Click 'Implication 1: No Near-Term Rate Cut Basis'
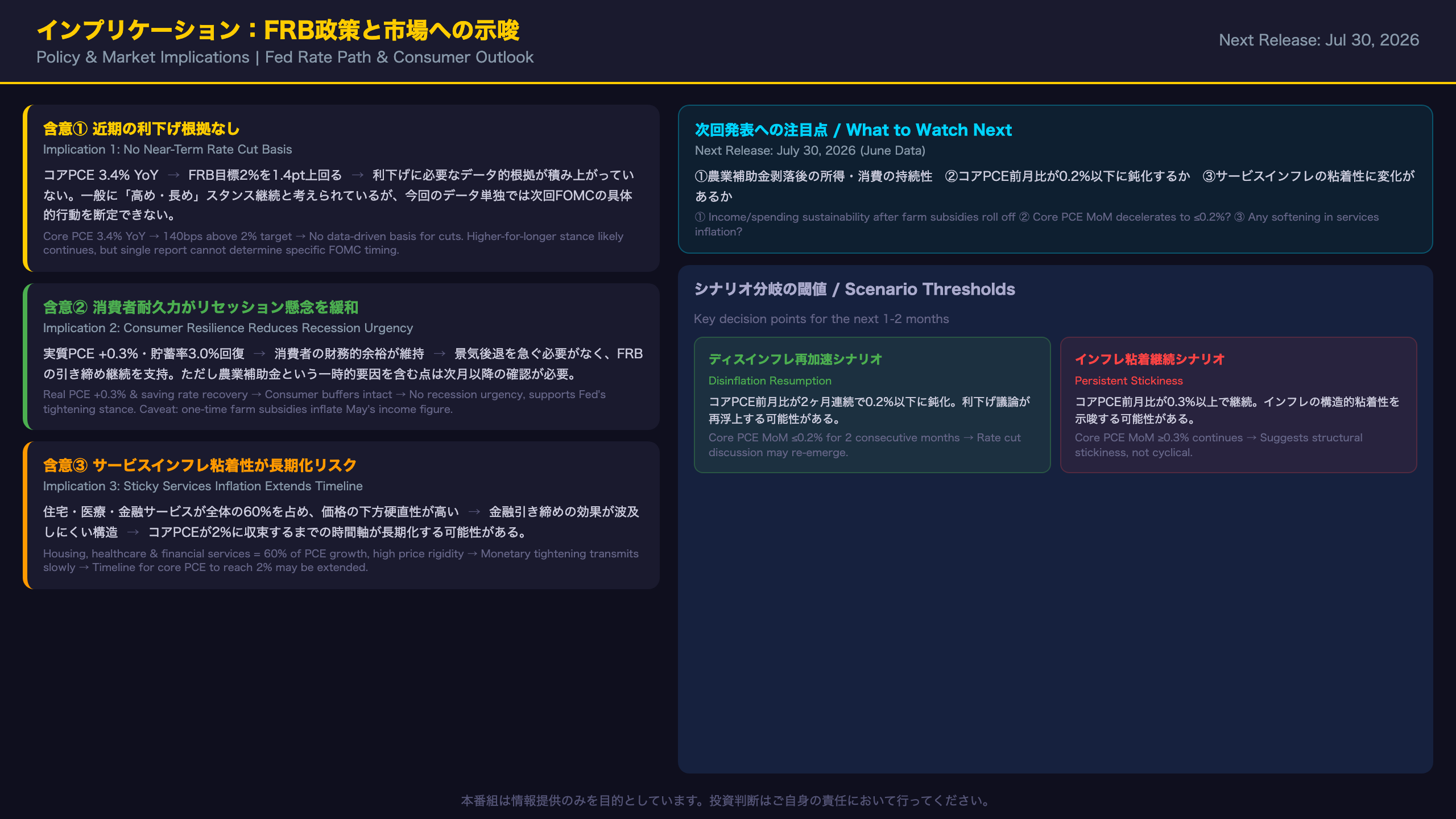1456x819 pixels. (168, 150)
